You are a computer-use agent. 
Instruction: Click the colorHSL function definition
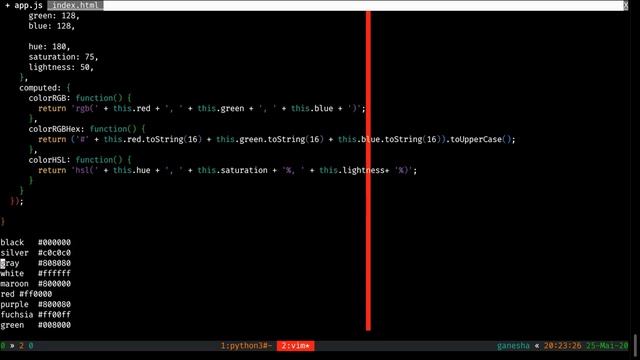click(80, 160)
